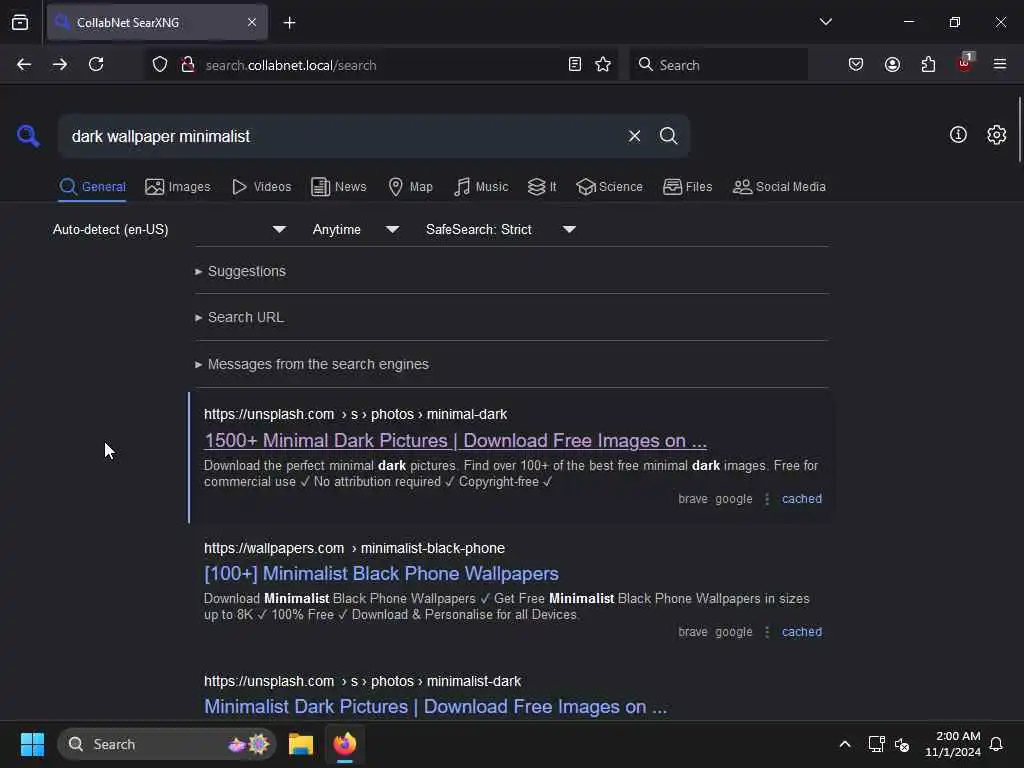Screen dimensions: 1024x768
Task: Open the Windows Start menu
Action: 32,744
